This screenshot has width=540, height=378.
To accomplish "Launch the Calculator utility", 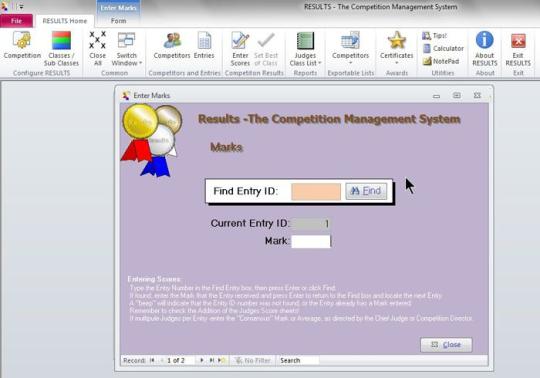I will point(443,49).
